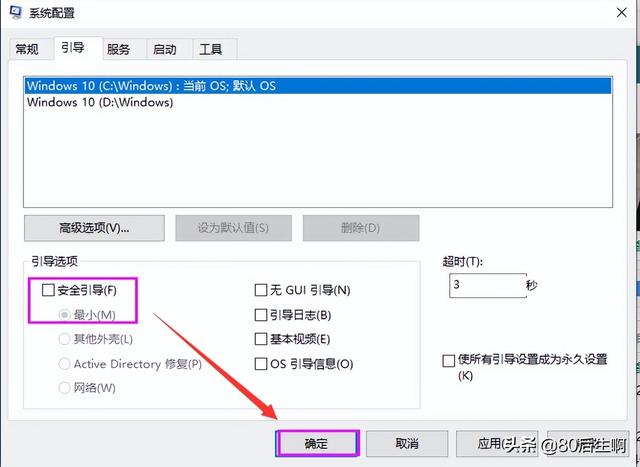Screen dimensions: 640x467
Task: Click the 取消 cancel button
Action: tap(407, 443)
